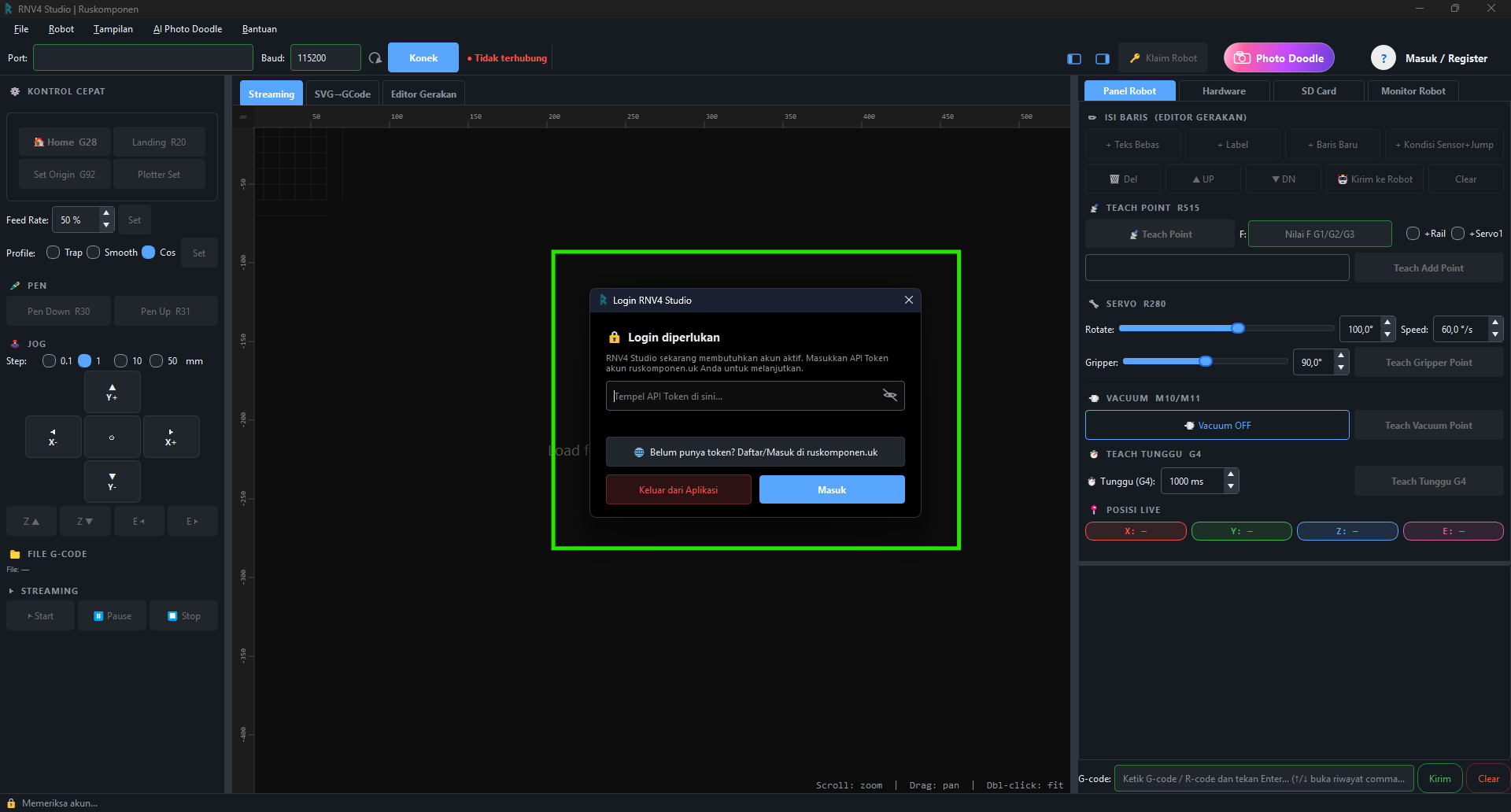Pause streaming with Pause button
This screenshot has width=1511, height=812.
pos(113,616)
